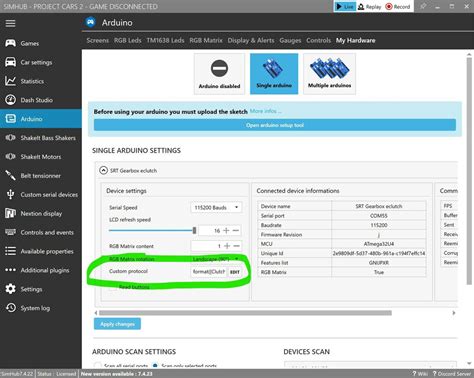
Task: Open ShakeIt Bass Shakers
Action: point(41,138)
